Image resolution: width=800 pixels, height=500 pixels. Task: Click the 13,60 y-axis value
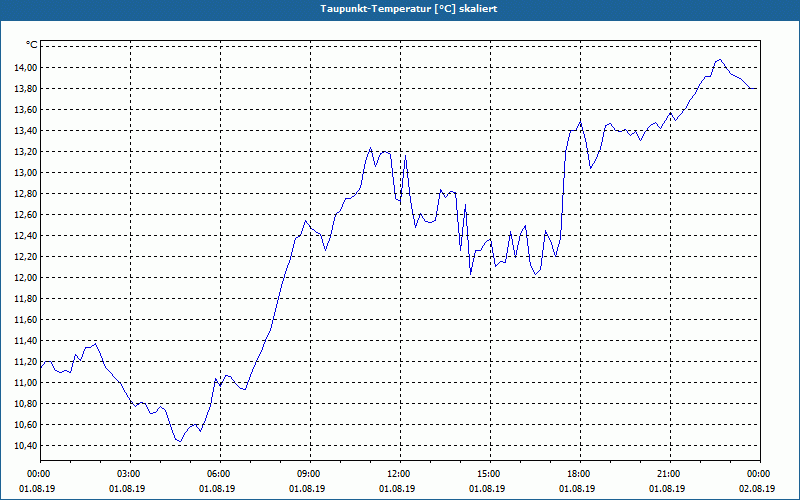[x=27, y=110]
